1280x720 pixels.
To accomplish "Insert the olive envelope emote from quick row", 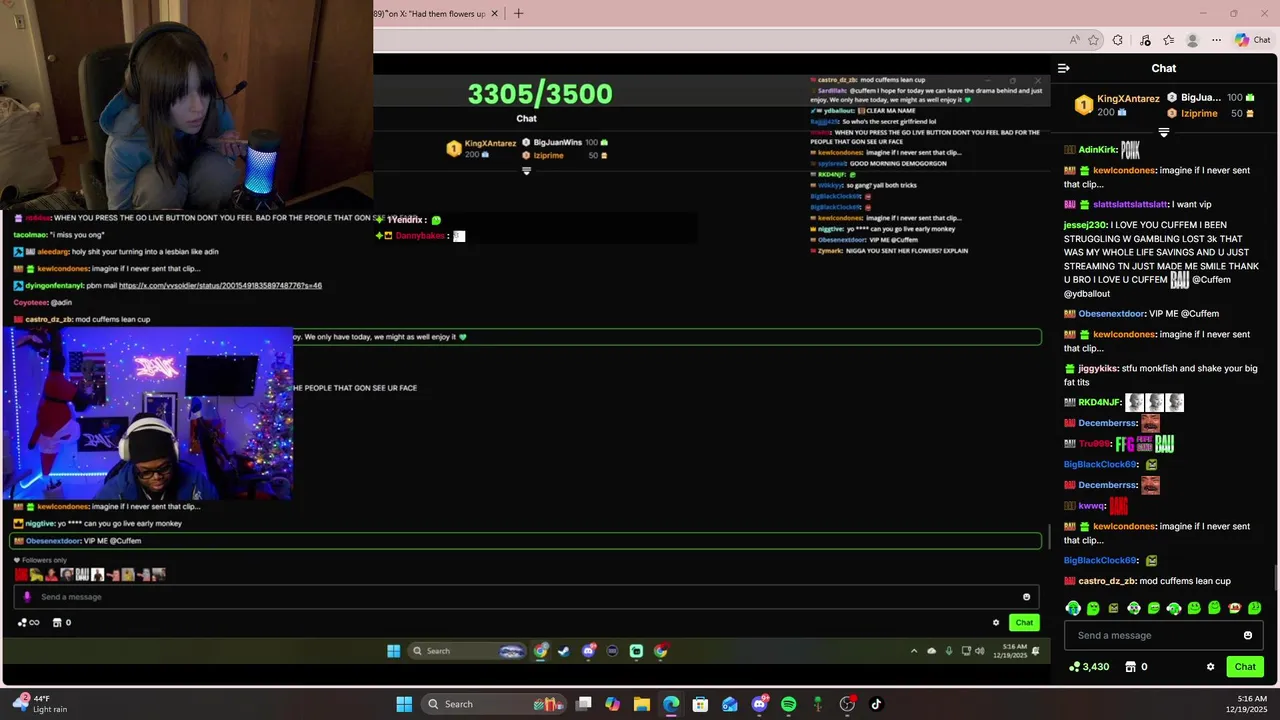I will coord(1113,608).
